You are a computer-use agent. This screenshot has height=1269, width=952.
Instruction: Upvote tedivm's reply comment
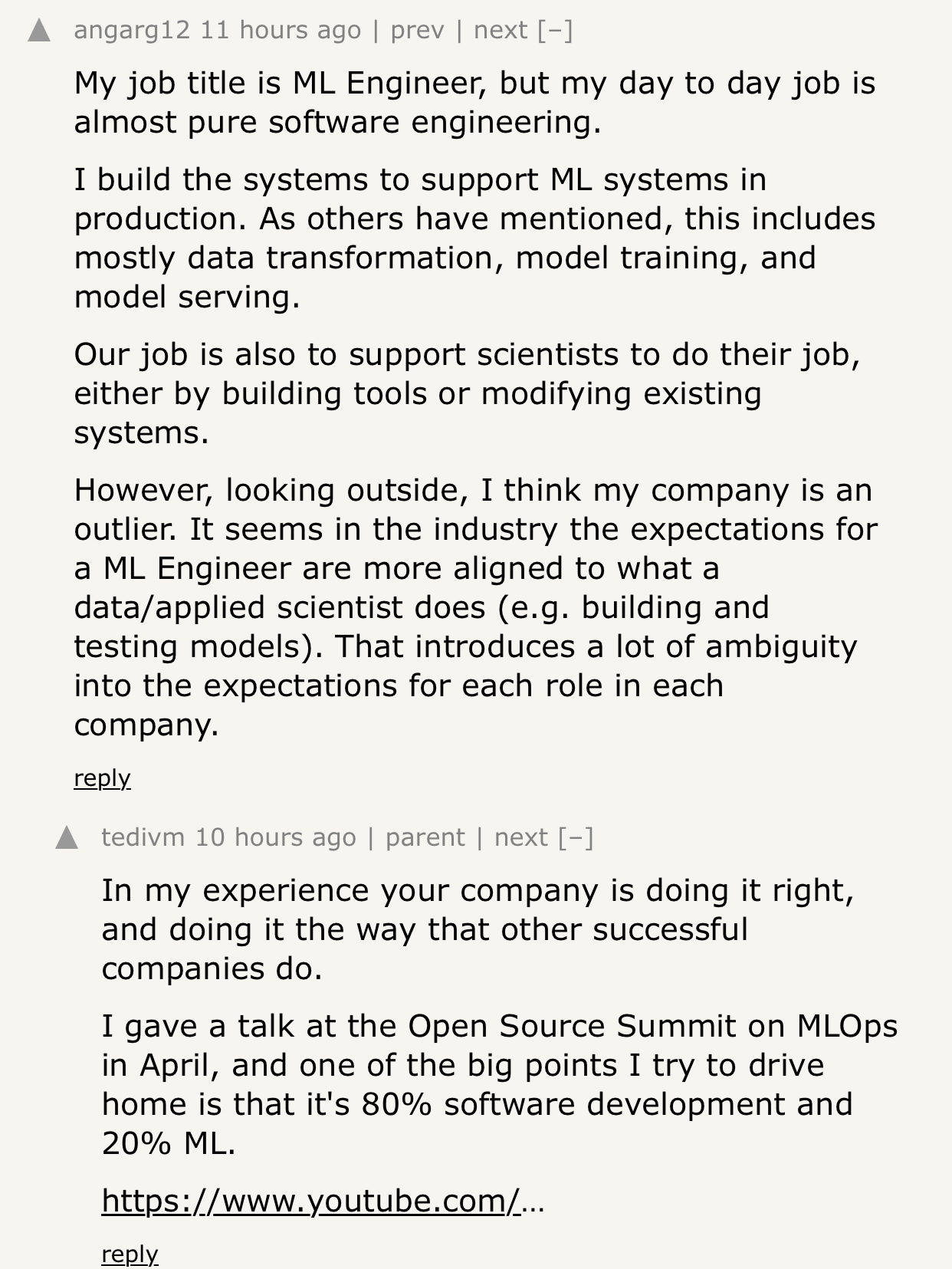click(x=67, y=838)
